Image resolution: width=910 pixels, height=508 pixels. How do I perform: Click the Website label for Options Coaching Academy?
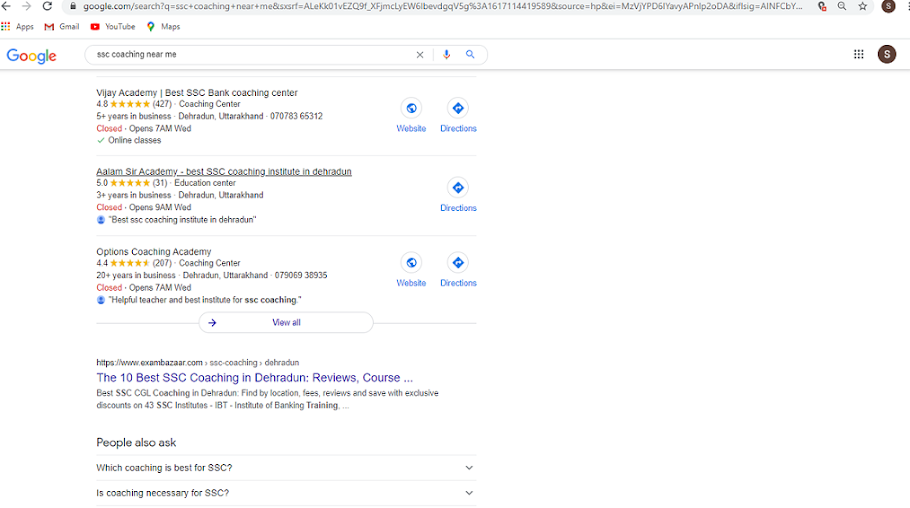pyautogui.click(x=411, y=283)
